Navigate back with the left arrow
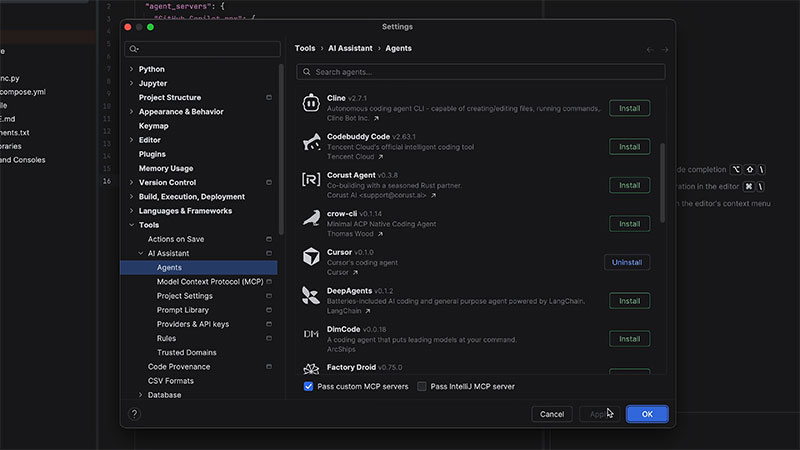 (x=649, y=49)
